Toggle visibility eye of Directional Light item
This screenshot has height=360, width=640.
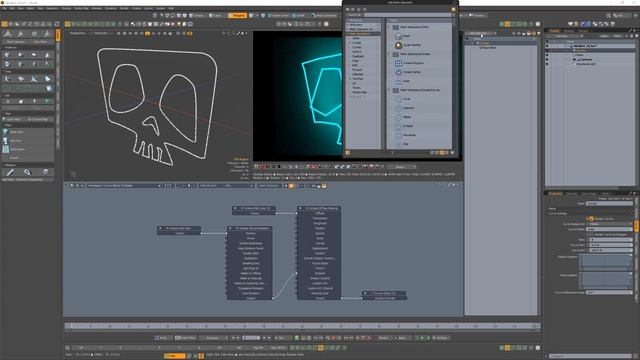pos(547,64)
